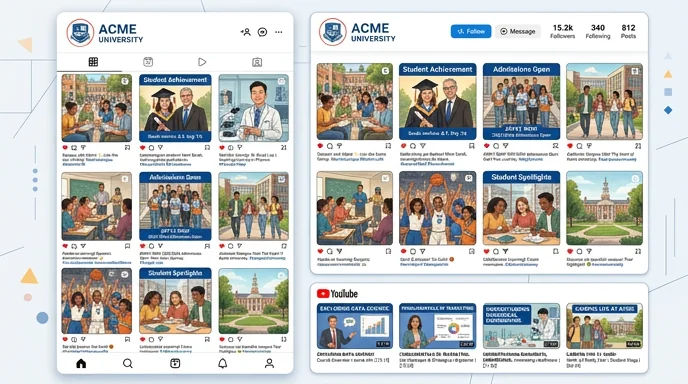Play the Data Science YouTube video thumbnail
The width and height of the screenshot is (688, 384).
[x=355, y=326]
